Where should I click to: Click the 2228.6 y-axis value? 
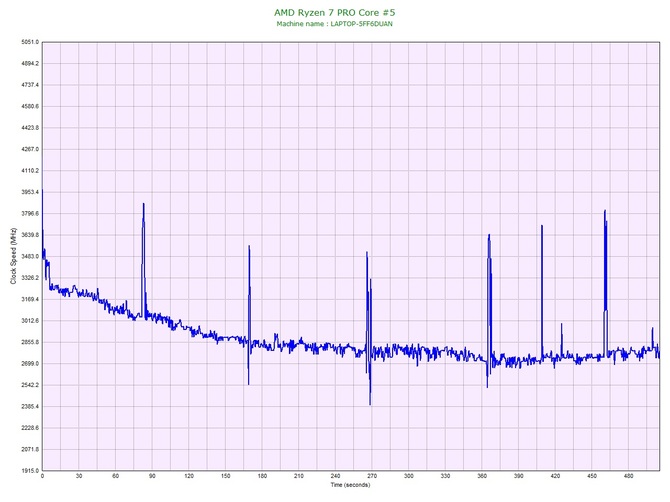pyautogui.click(x=30, y=428)
